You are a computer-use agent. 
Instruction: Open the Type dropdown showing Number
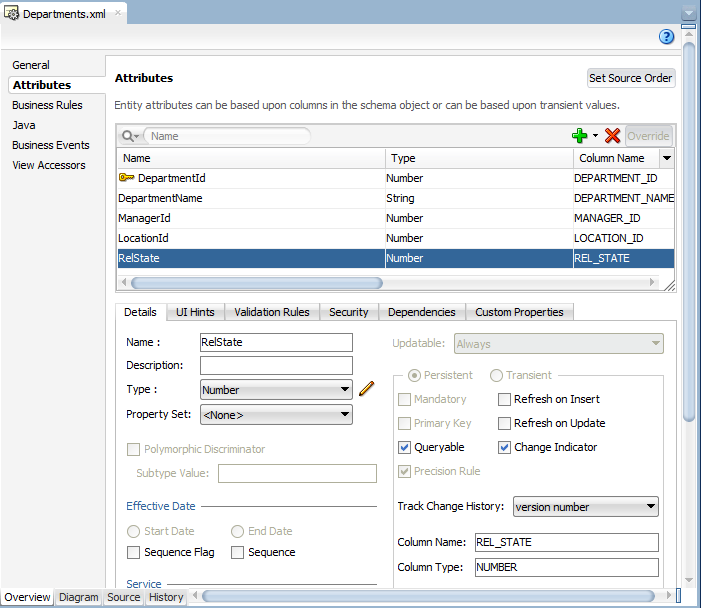click(276, 389)
